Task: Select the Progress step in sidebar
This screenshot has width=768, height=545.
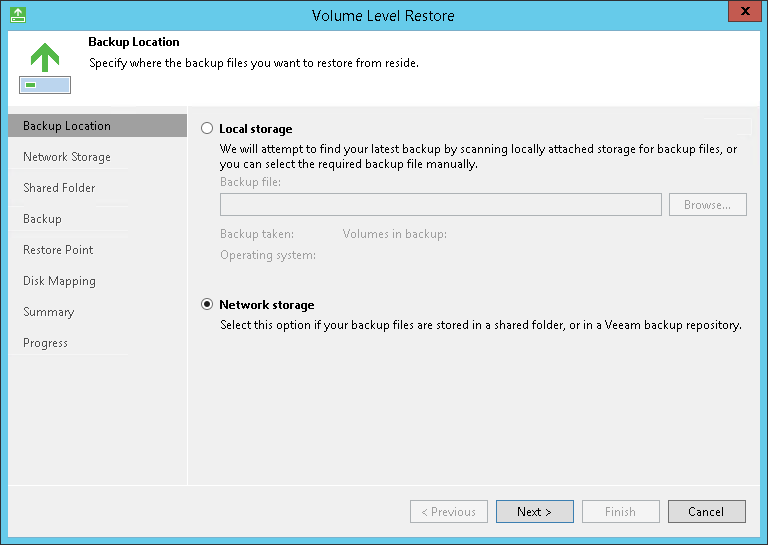Action: 45,343
